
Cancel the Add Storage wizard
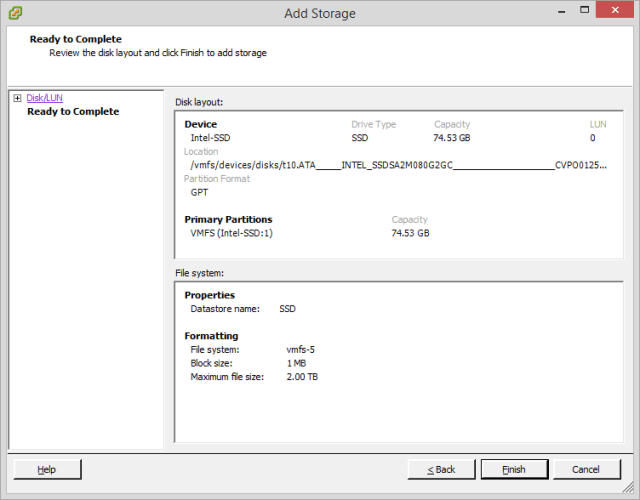click(x=587, y=469)
